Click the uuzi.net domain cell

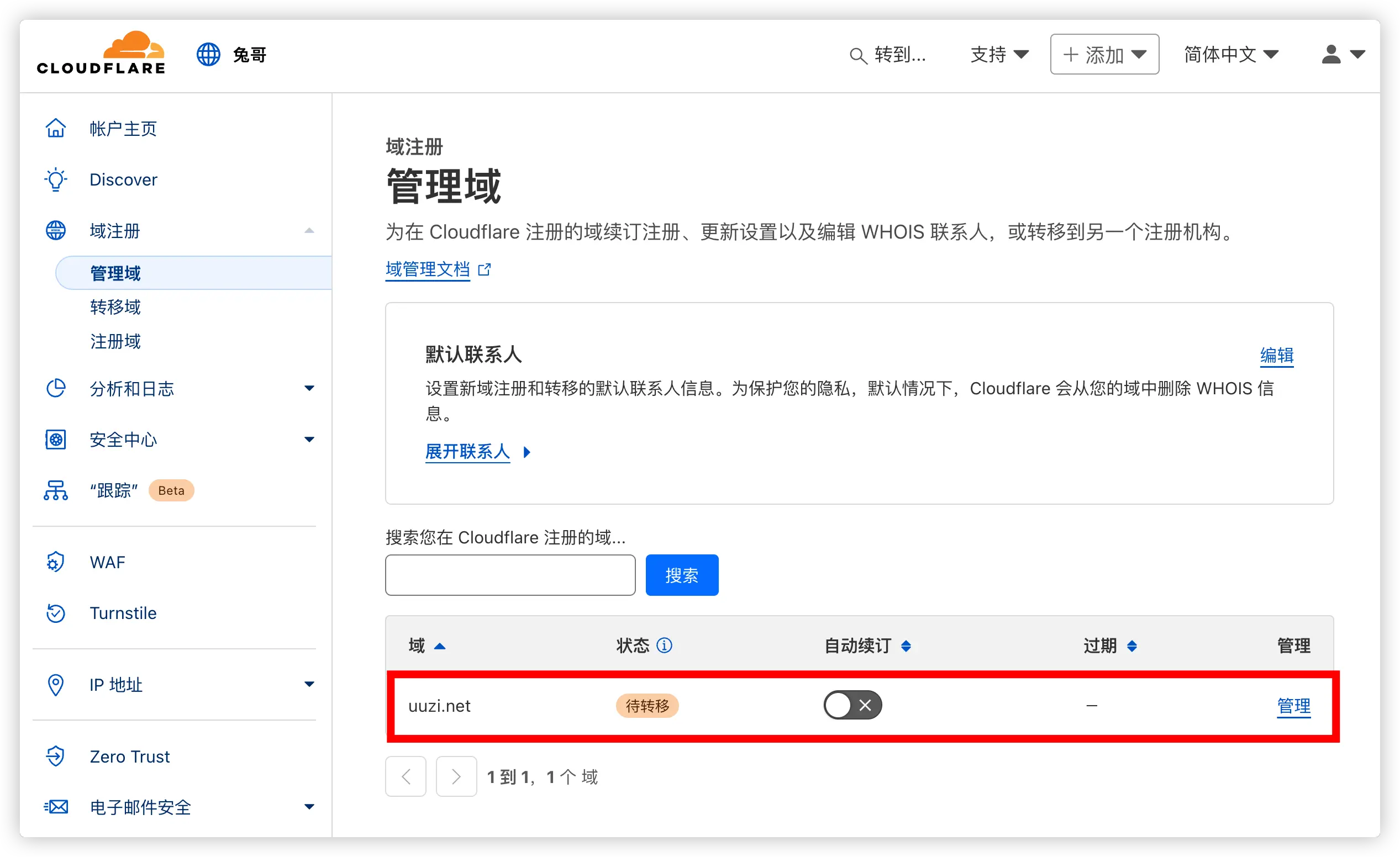click(439, 706)
